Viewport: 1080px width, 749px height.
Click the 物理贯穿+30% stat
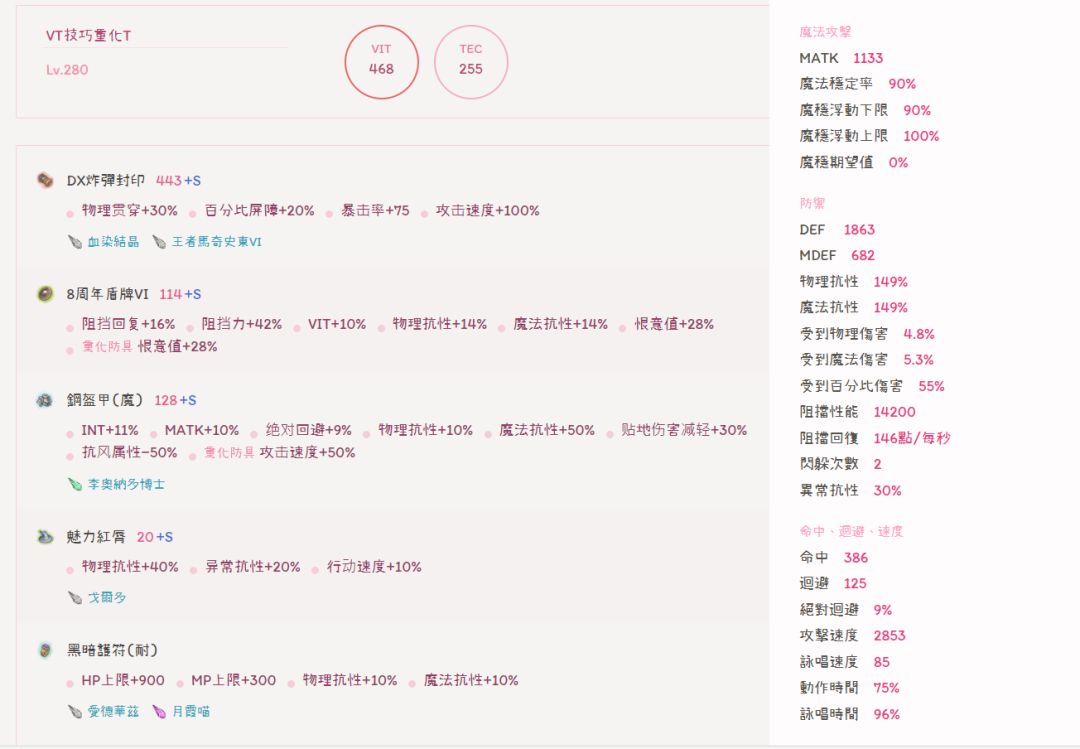[x=129, y=210]
